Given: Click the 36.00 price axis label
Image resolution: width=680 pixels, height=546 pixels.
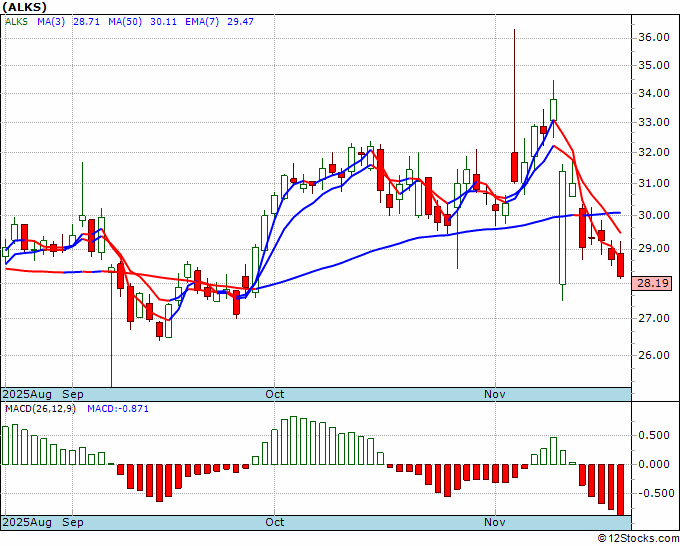Looking at the screenshot, I should (654, 38).
